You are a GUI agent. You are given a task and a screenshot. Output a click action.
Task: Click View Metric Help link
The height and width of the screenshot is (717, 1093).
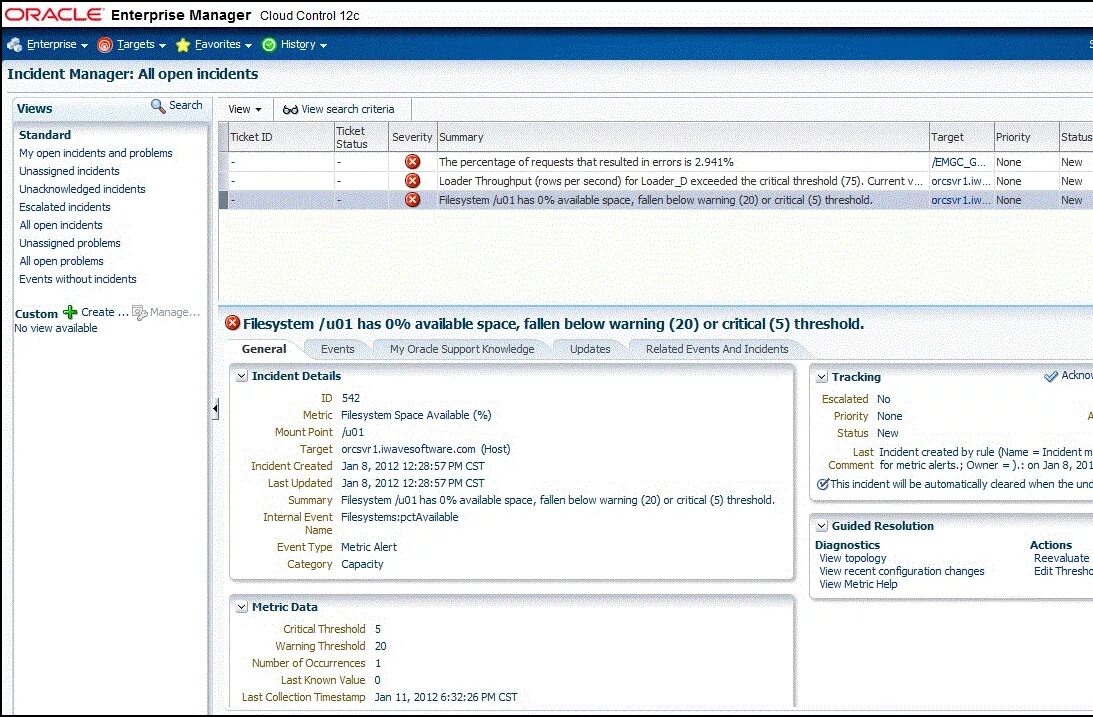coord(858,584)
